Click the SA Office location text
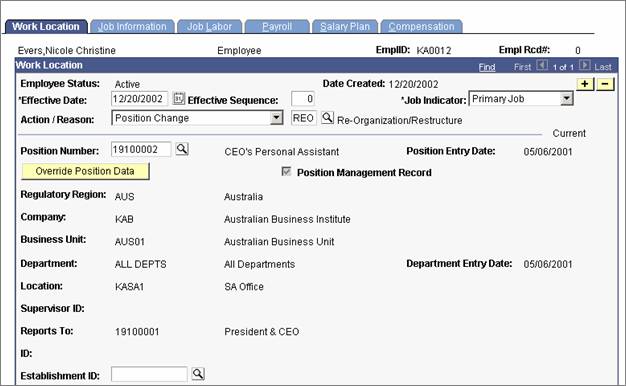The width and height of the screenshot is (626, 386). pyautogui.click(x=244, y=287)
